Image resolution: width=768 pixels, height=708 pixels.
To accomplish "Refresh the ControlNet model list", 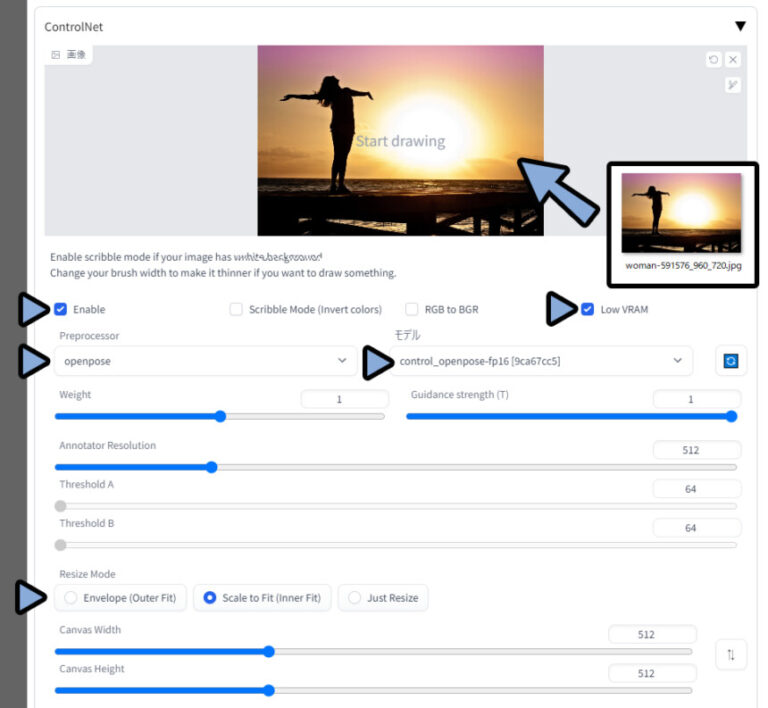I will (x=731, y=361).
